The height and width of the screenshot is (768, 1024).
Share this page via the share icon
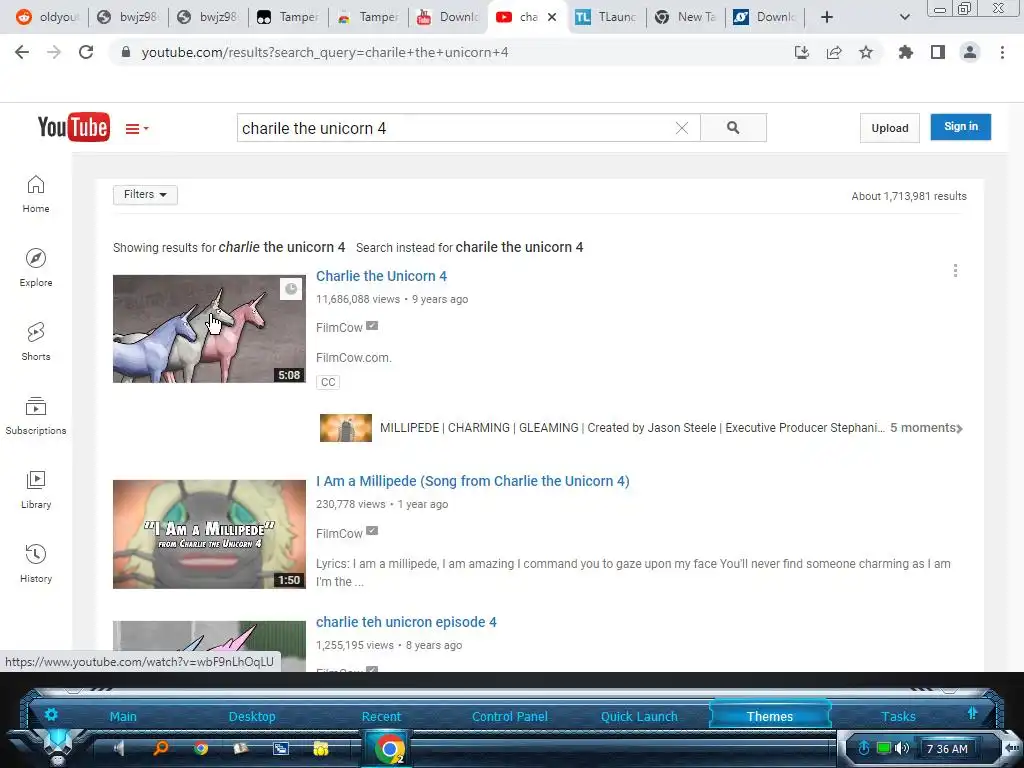point(834,52)
